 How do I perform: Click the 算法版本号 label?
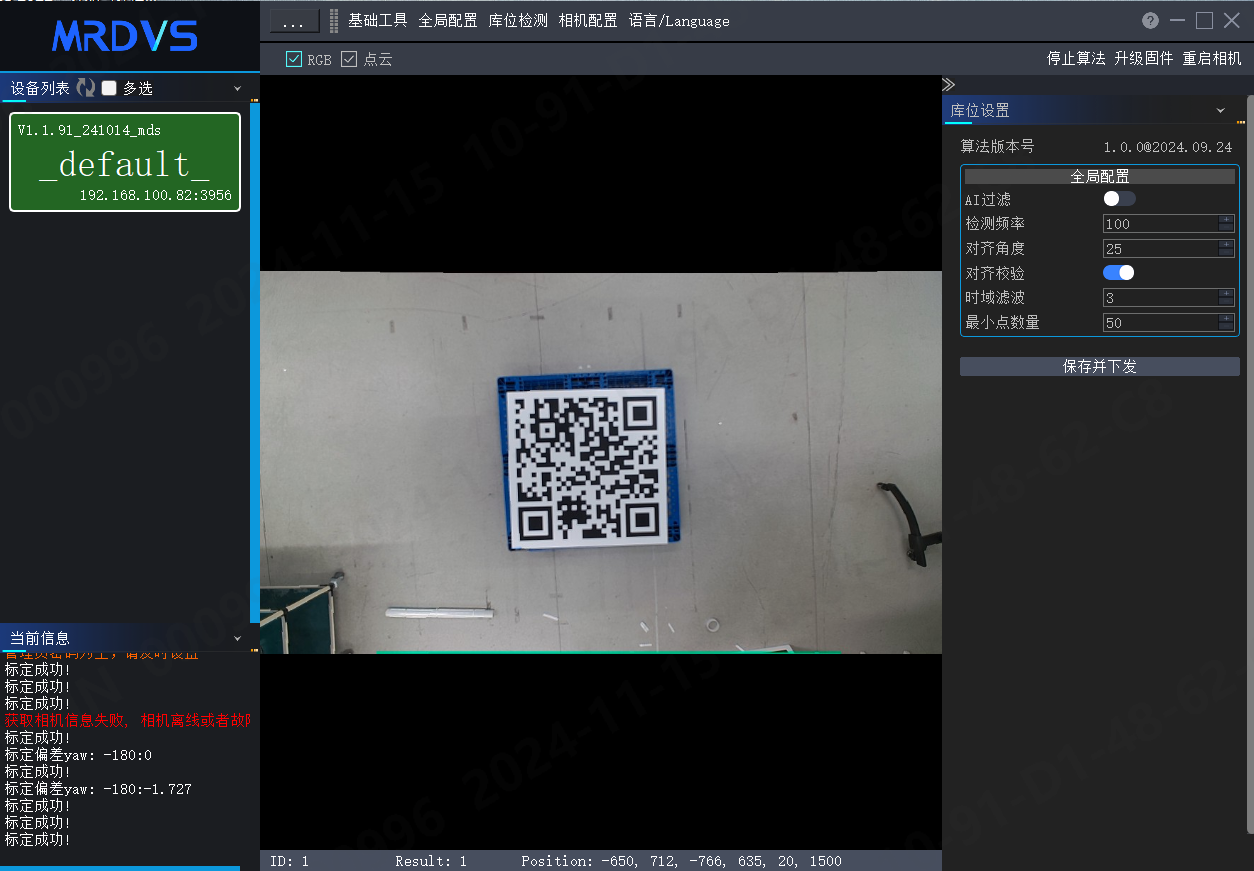tap(997, 146)
